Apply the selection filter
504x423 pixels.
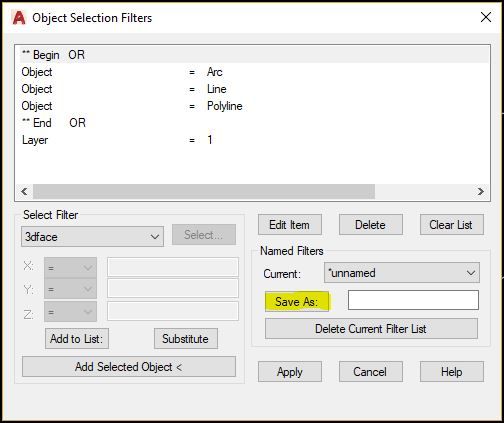(x=290, y=372)
